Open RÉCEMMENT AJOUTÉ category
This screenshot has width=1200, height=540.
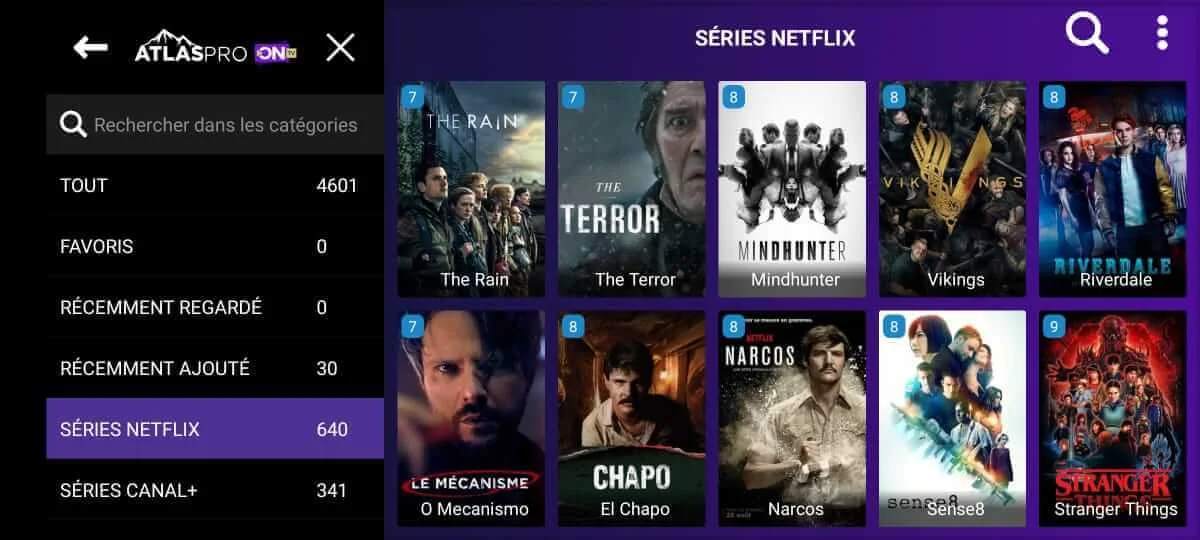pos(215,368)
